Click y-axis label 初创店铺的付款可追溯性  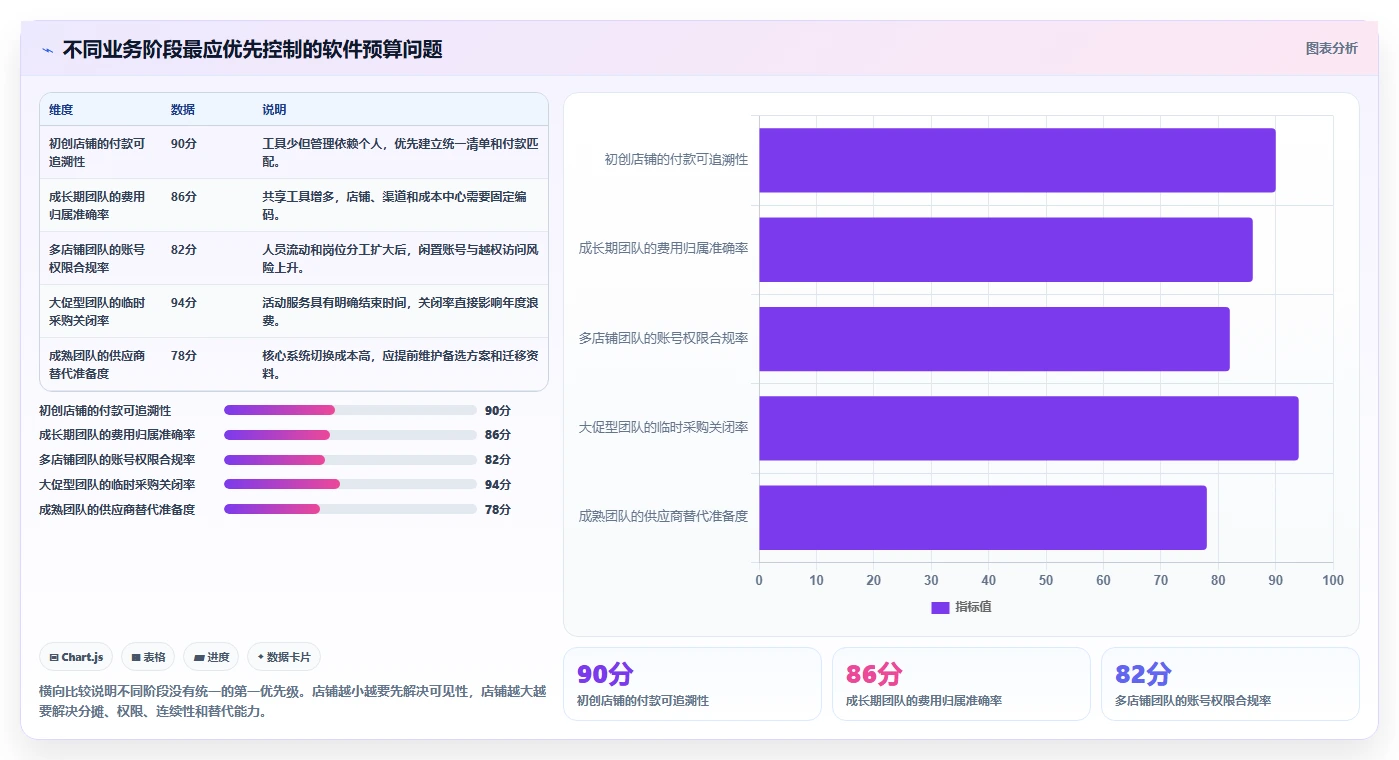(676, 160)
